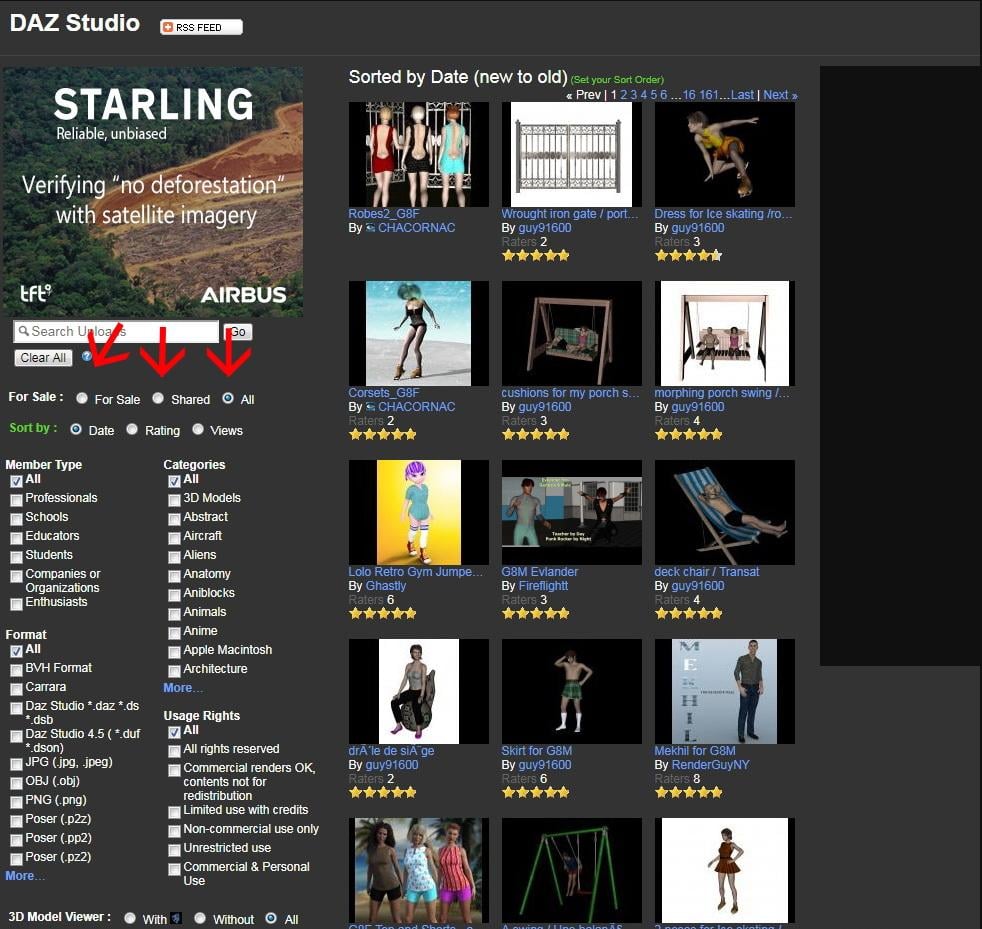Viewport: 982px width, 929px height.
Task: Enable the OBJ (.obj) format checkbox
Action: [x=16, y=783]
